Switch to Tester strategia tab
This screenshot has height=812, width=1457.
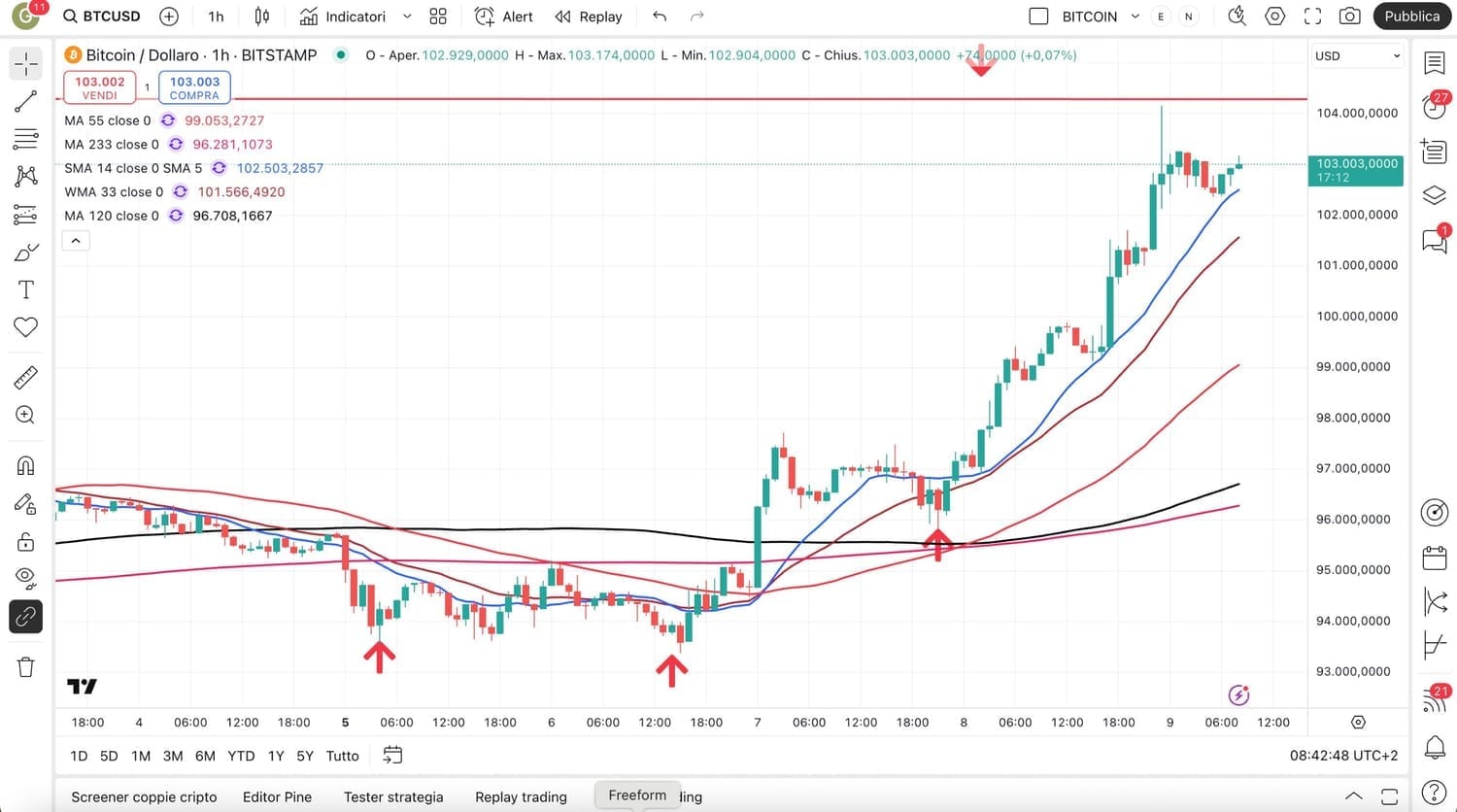click(393, 796)
